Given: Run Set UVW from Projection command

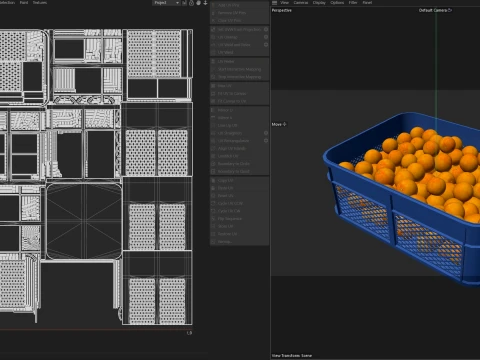Looking at the screenshot, I should point(239,29).
